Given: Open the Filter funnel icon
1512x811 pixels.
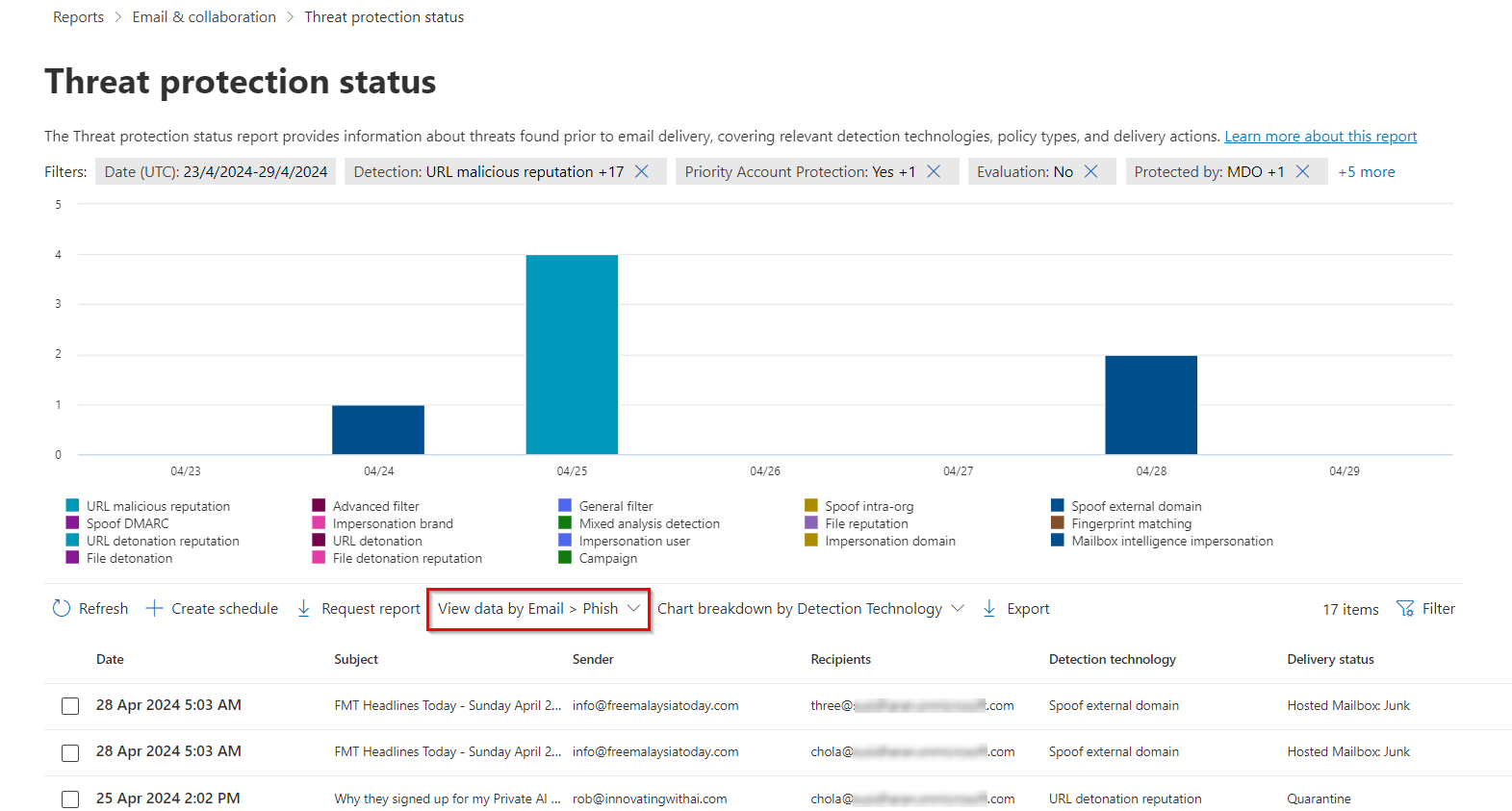Looking at the screenshot, I should (1405, 608).
